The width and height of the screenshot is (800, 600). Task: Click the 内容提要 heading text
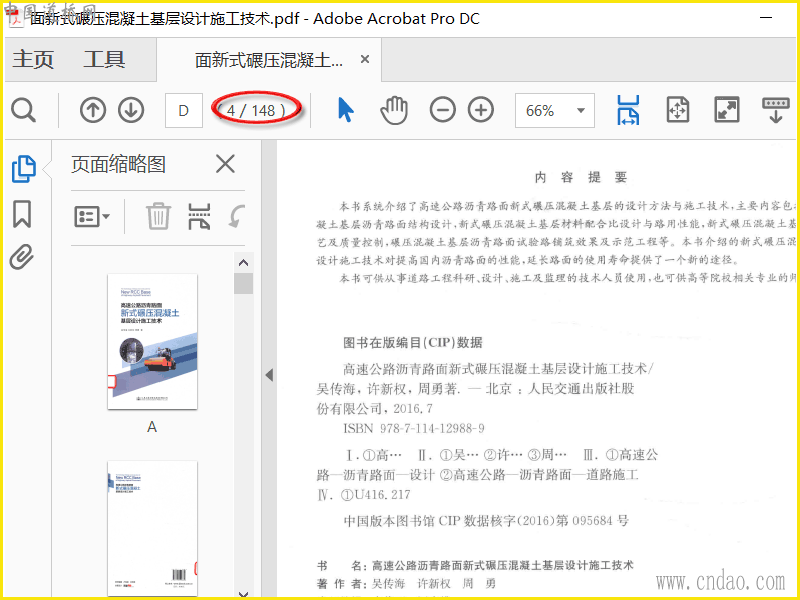click(581, 177)
